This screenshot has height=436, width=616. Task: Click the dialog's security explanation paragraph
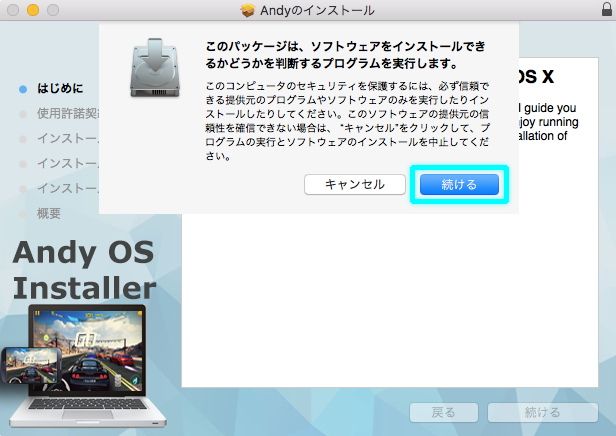[x=347, y=121]
